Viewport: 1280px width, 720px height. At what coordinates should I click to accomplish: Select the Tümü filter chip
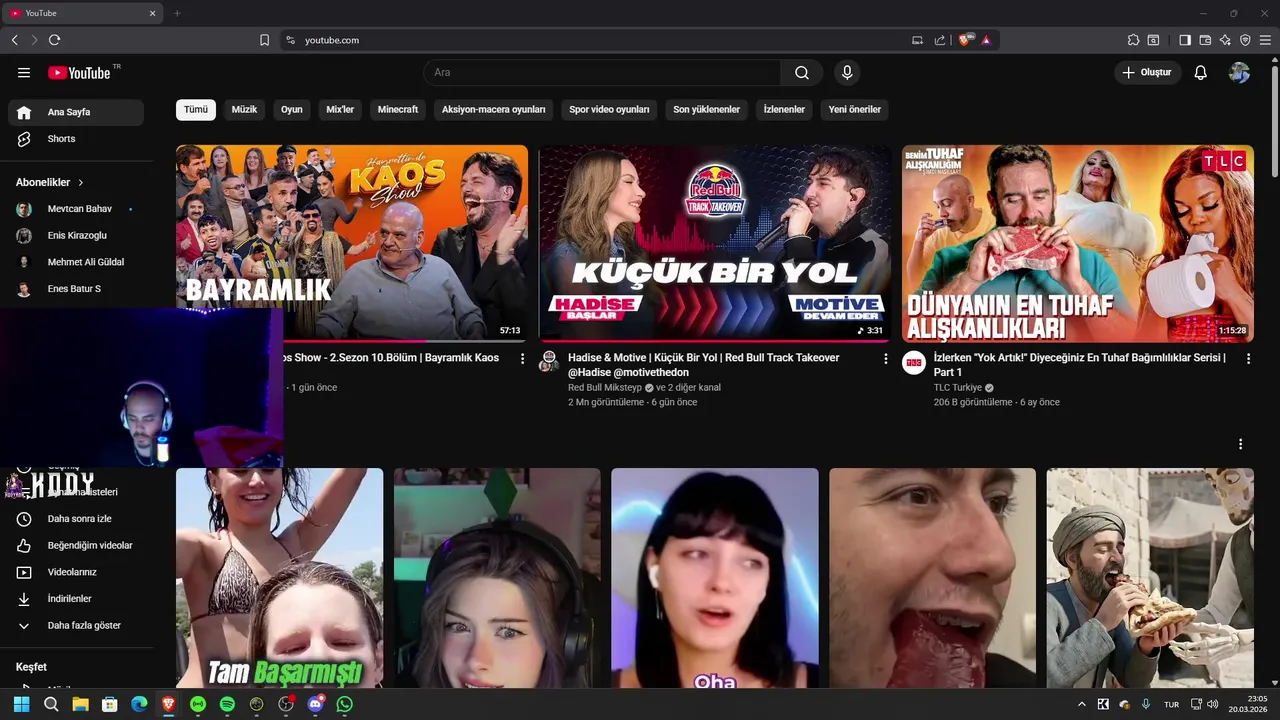point(196,110)
